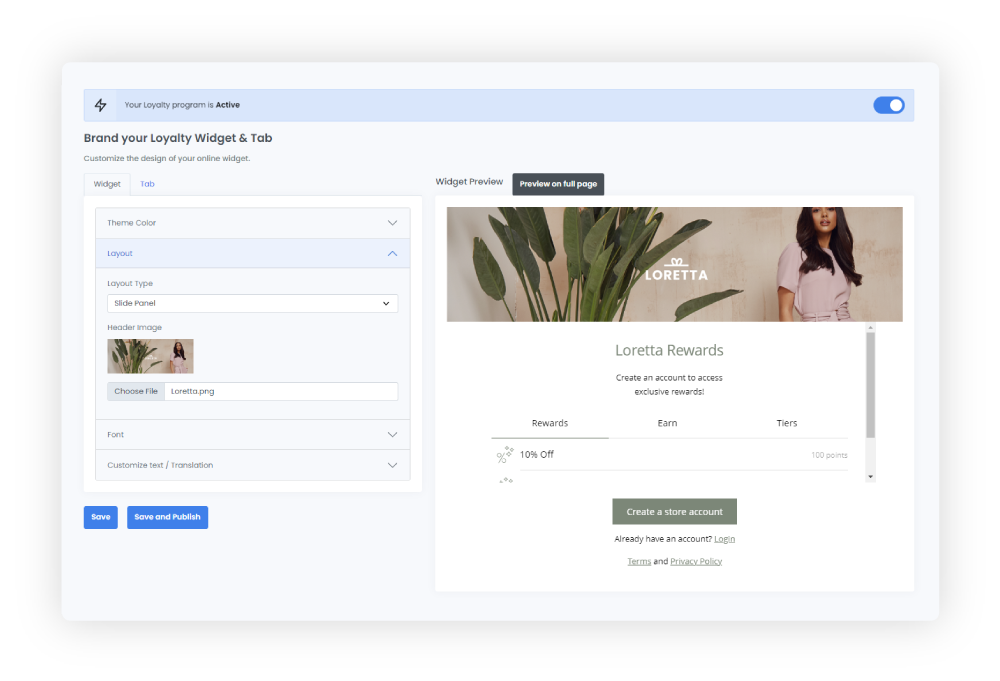Click the Layout Type label
Image resolution: width=1000 pixels, height=681 pixels.
tap(130, 284)
